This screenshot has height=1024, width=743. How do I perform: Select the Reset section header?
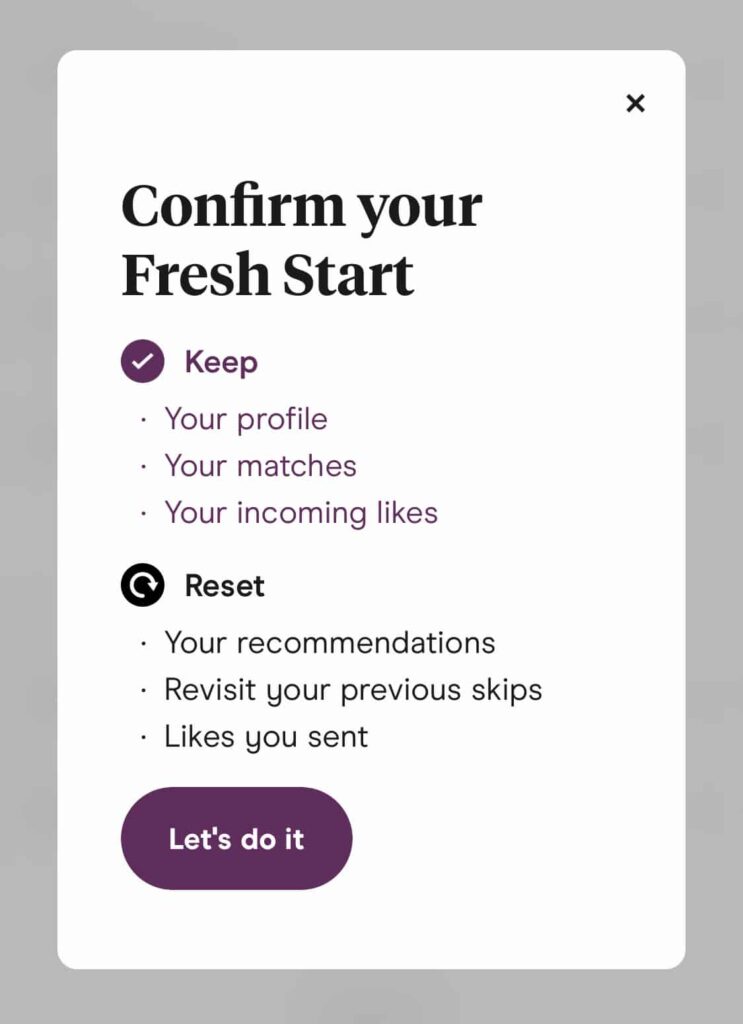pyautogui.click(x=224, y=585)
